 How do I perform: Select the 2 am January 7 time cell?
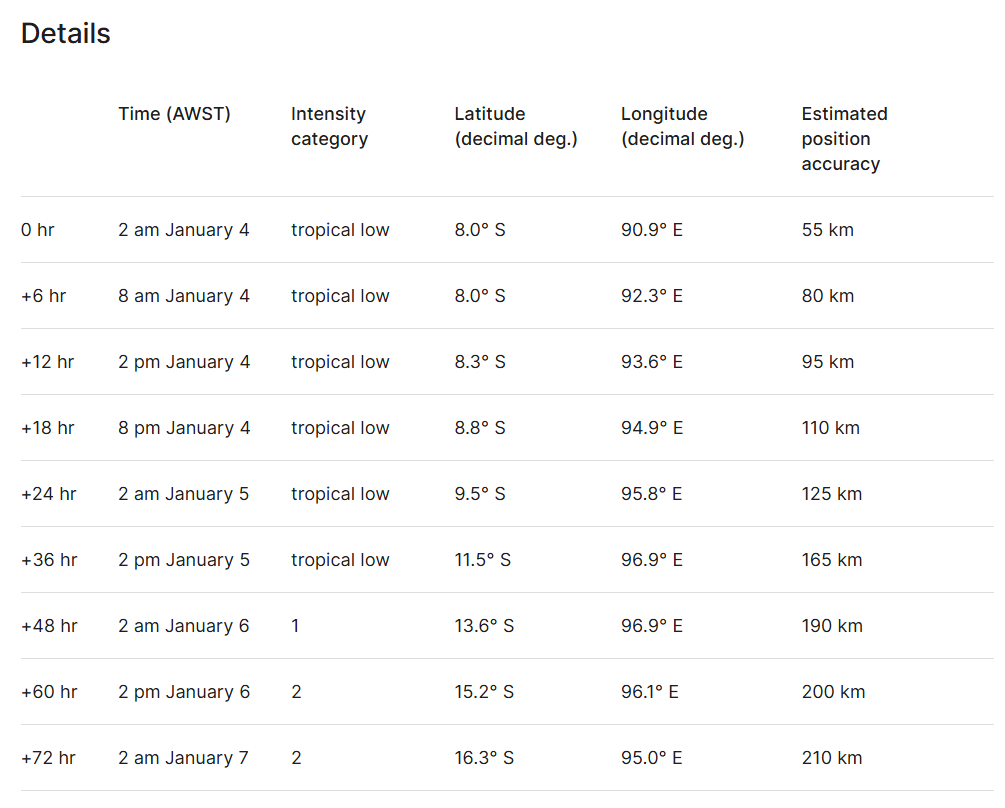[183, 758]
